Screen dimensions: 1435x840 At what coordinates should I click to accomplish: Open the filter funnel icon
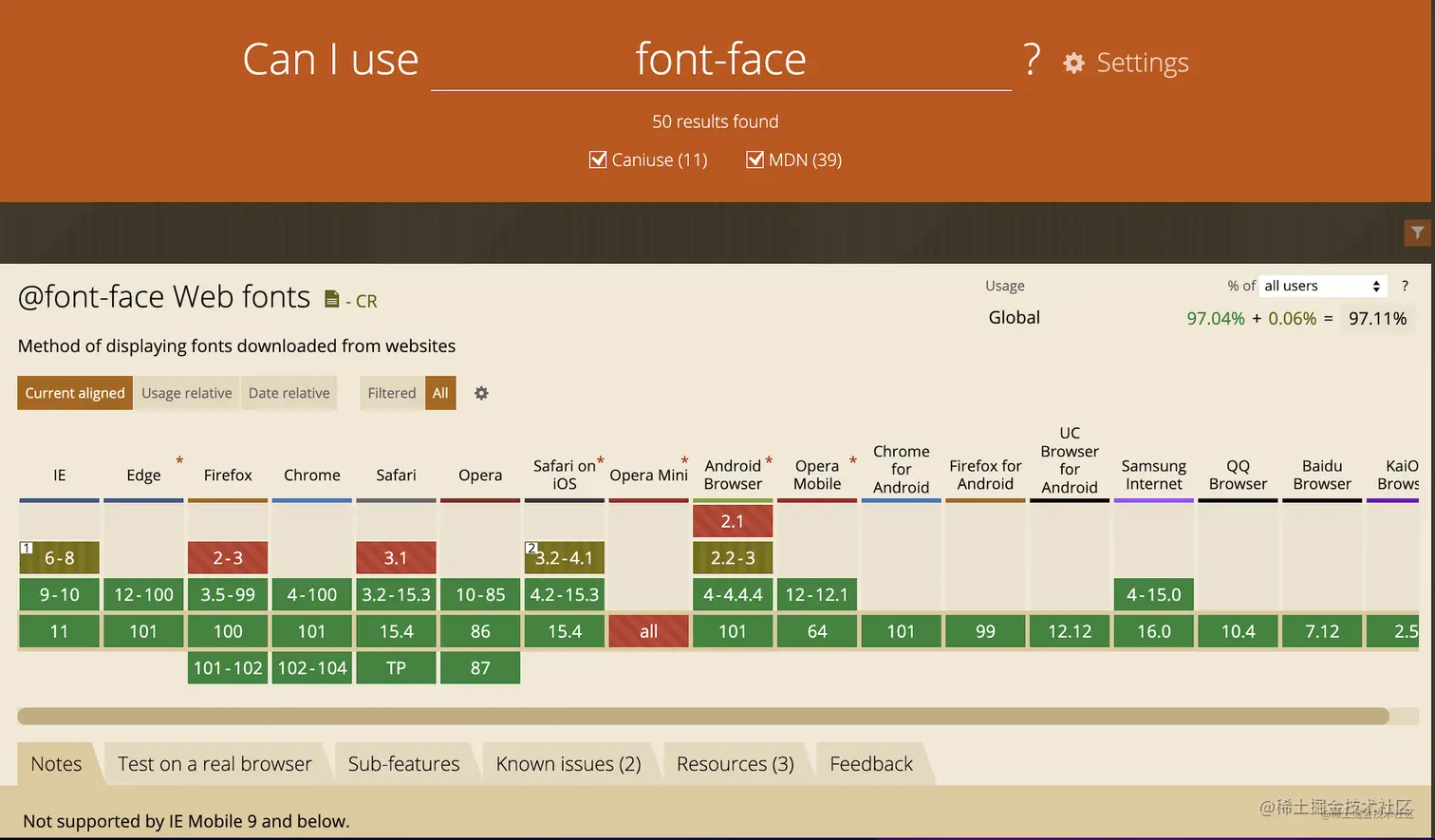tap(1417, 233)
